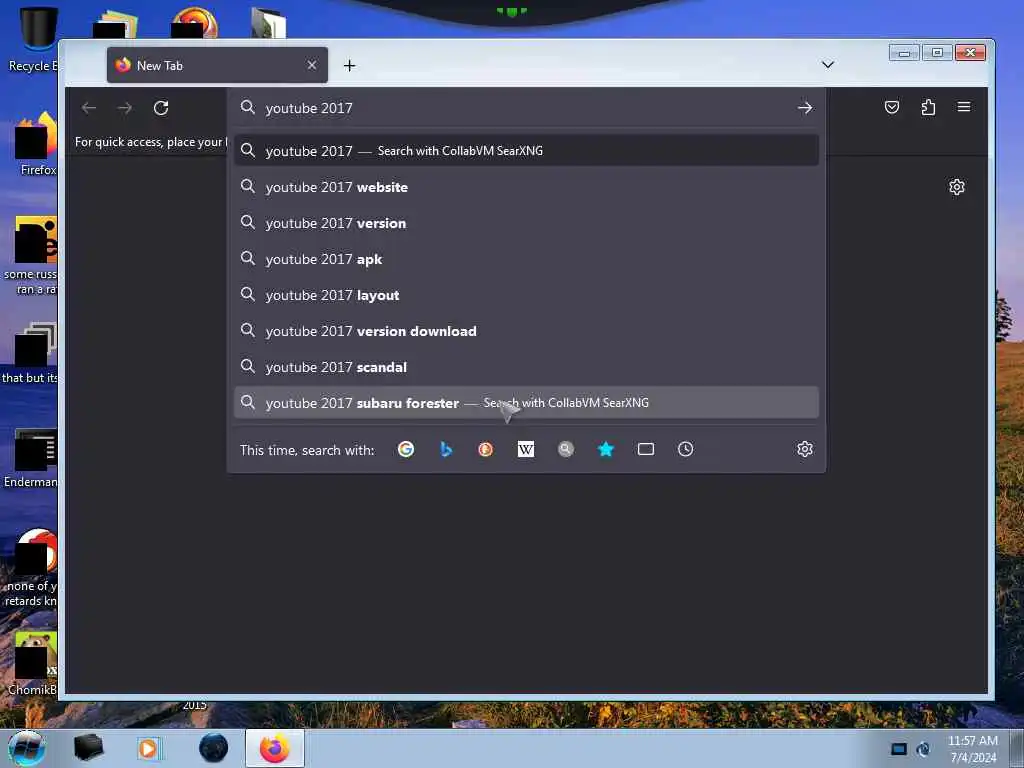Go back with the back arrow
Viewport: 1024px width, 768px height.
(x=89, y=108)
